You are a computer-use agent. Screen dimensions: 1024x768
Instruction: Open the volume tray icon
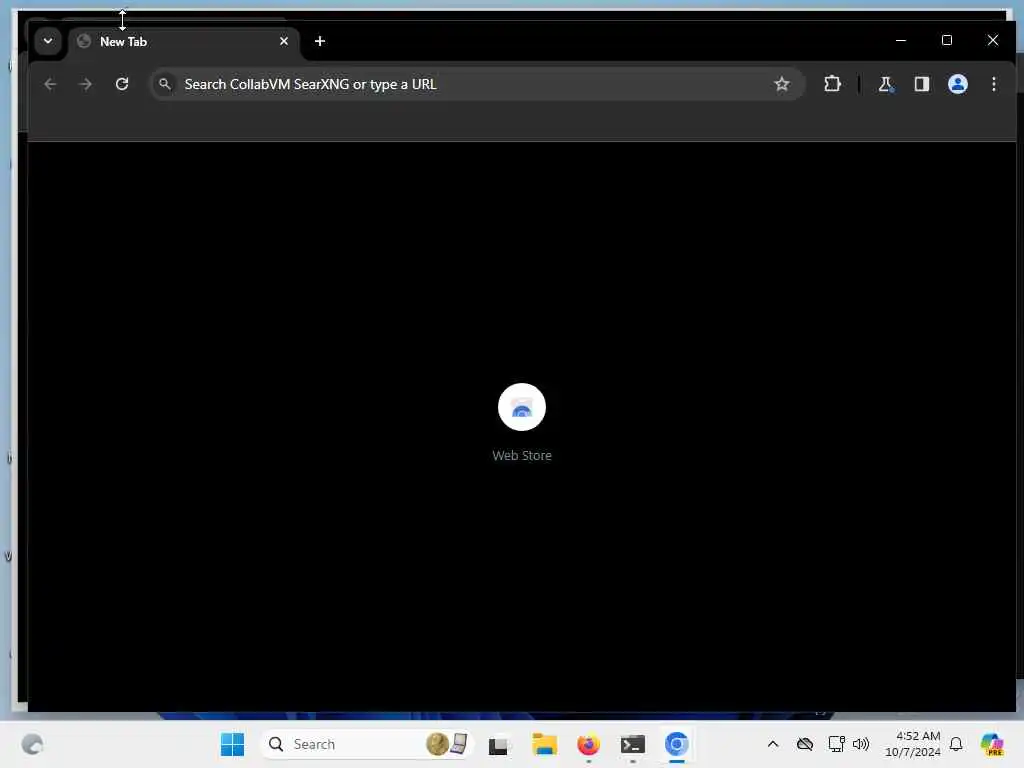pyautogui.click(x=861, y=744)
